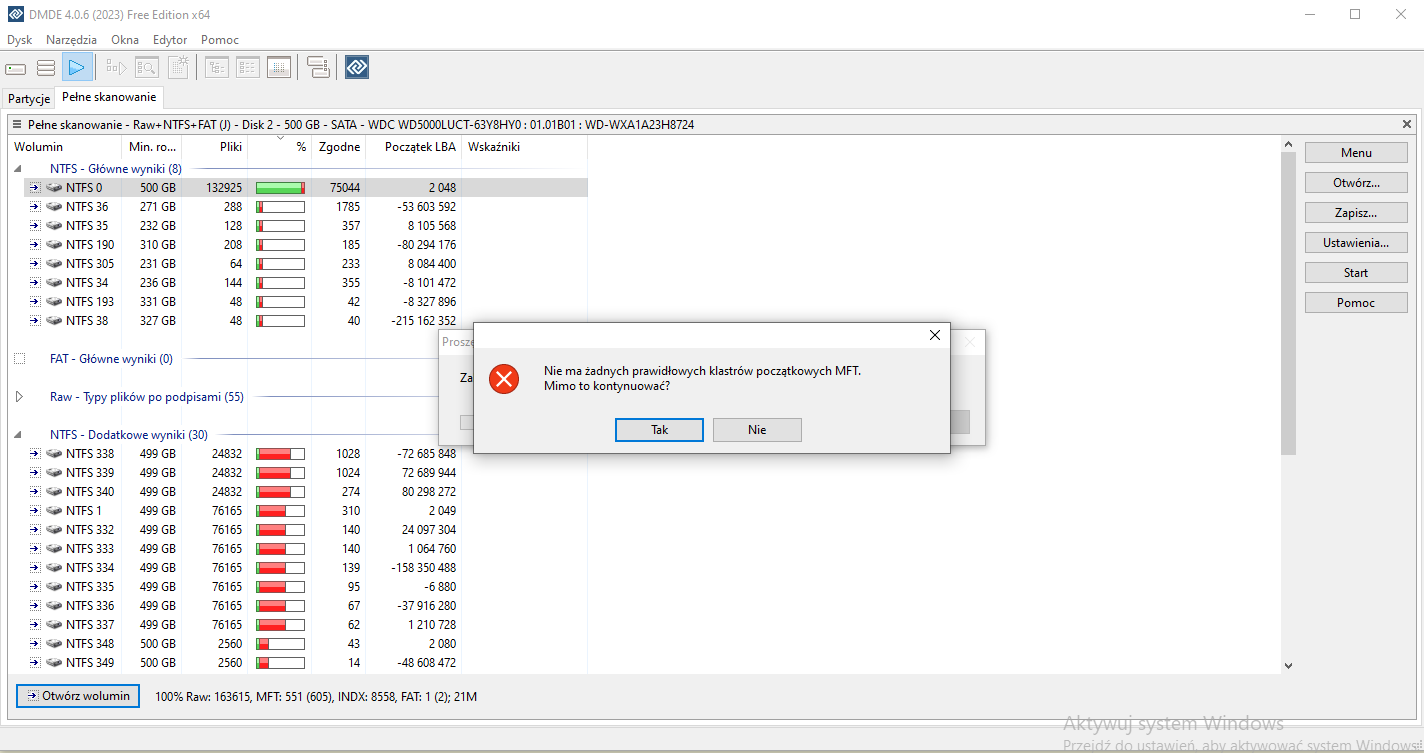This screenshot has height=753, width=1424.
Task: Select the NTFS 338 volume row
Action: [298, 454]
